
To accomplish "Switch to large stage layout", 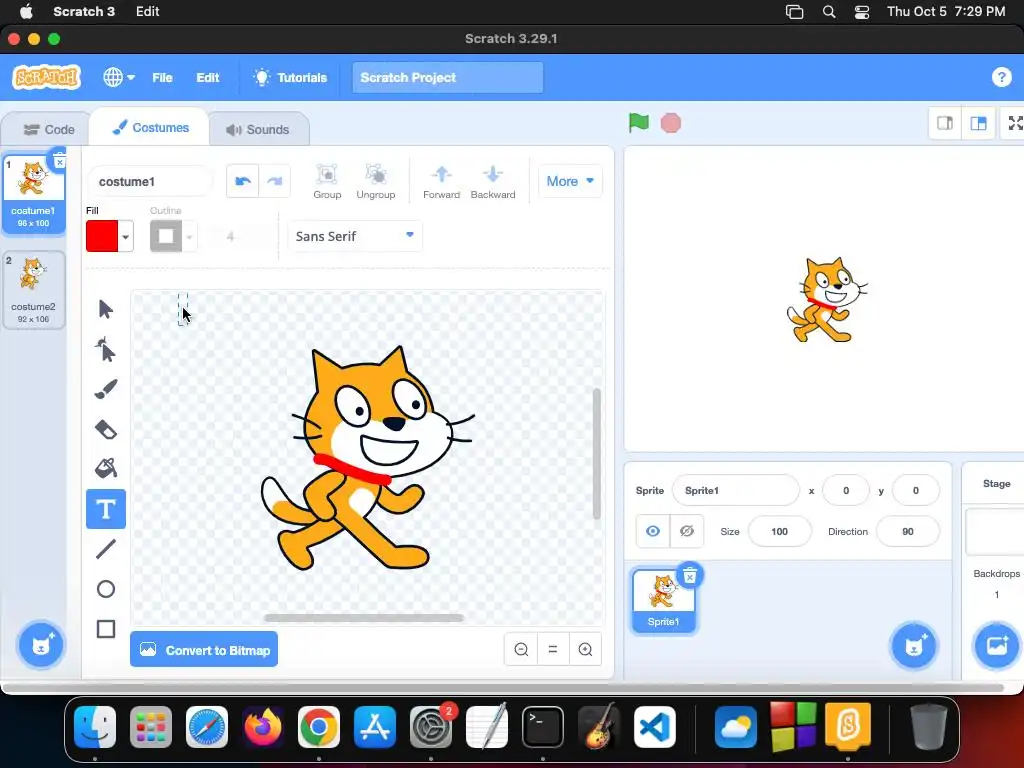I will point(978,123).
